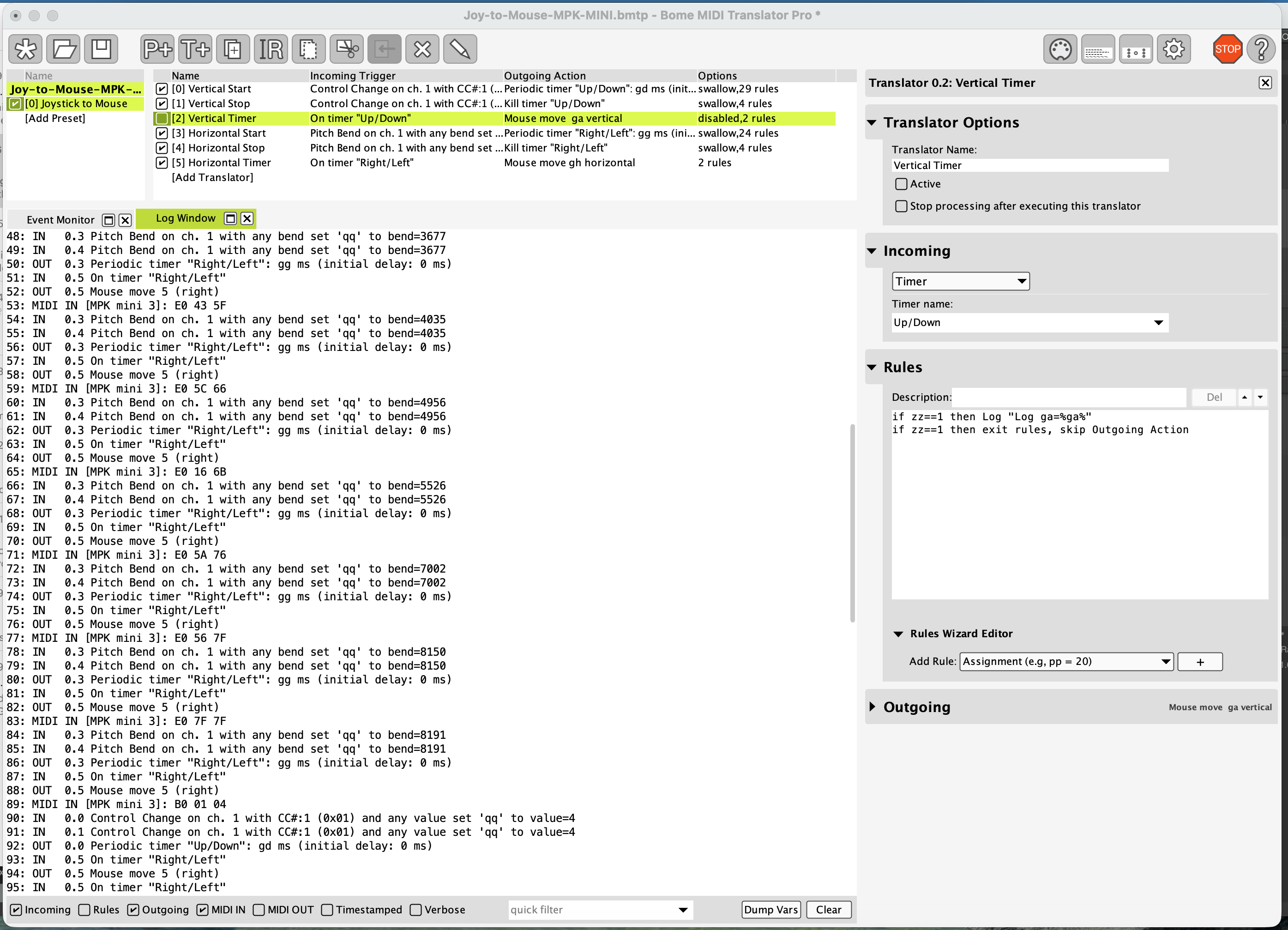
Task: Switch to the Event Monitor tab
Action: pos(61,220)
